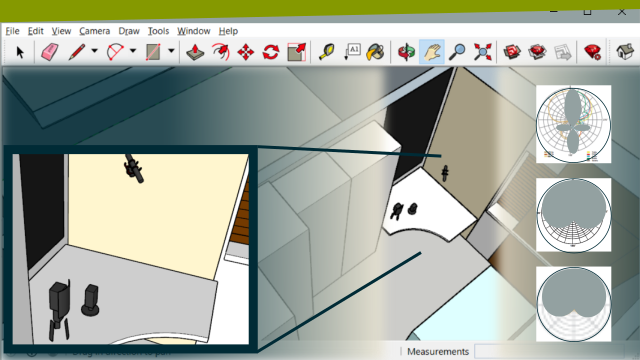640x360 pixels.
Task: Click the Send to LayOut icon
Action: pos(562,52)
